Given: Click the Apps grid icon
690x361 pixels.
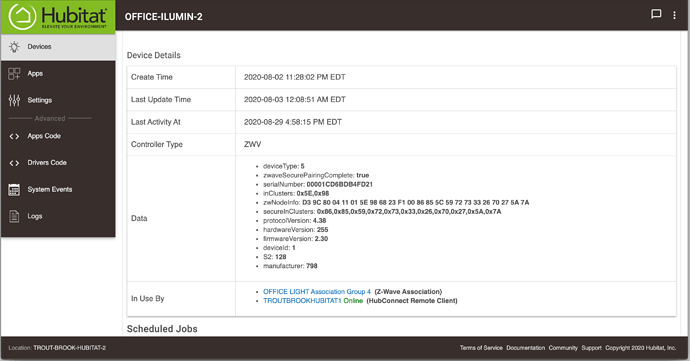Looking at the screenshot, I should pos(14,74).
